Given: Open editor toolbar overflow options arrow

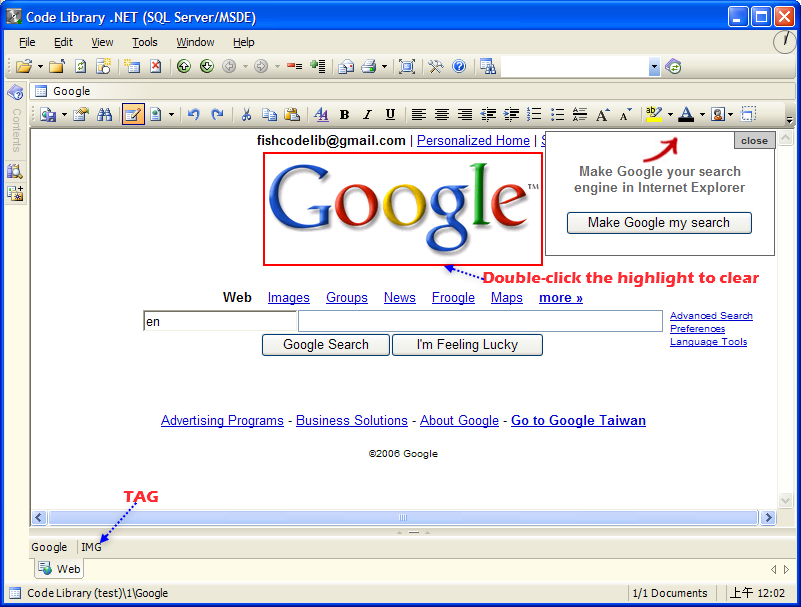Looking at the screenshot, I should (789, 120).
